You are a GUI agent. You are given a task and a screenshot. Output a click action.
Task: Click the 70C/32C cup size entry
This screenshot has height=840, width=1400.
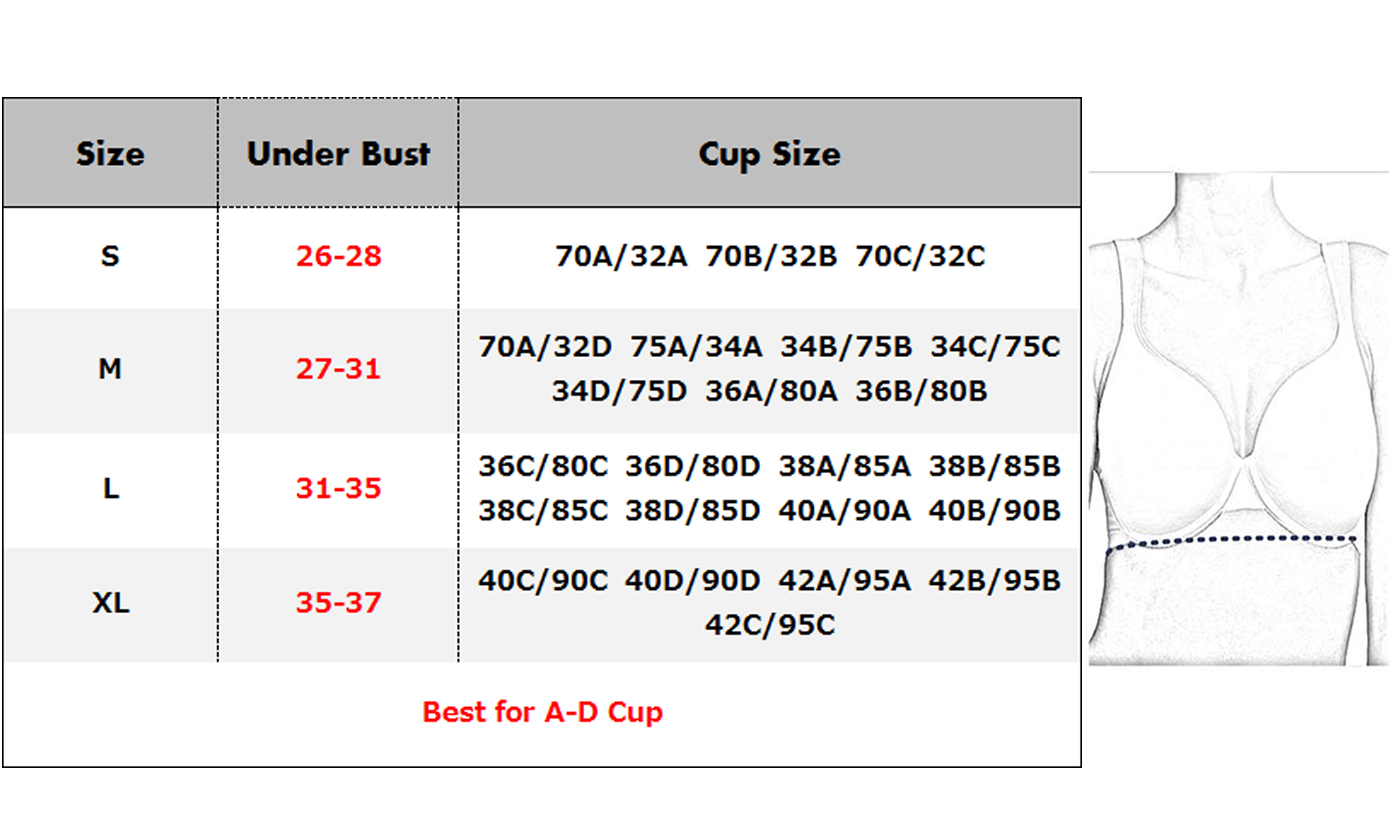[x=920, y=257]
